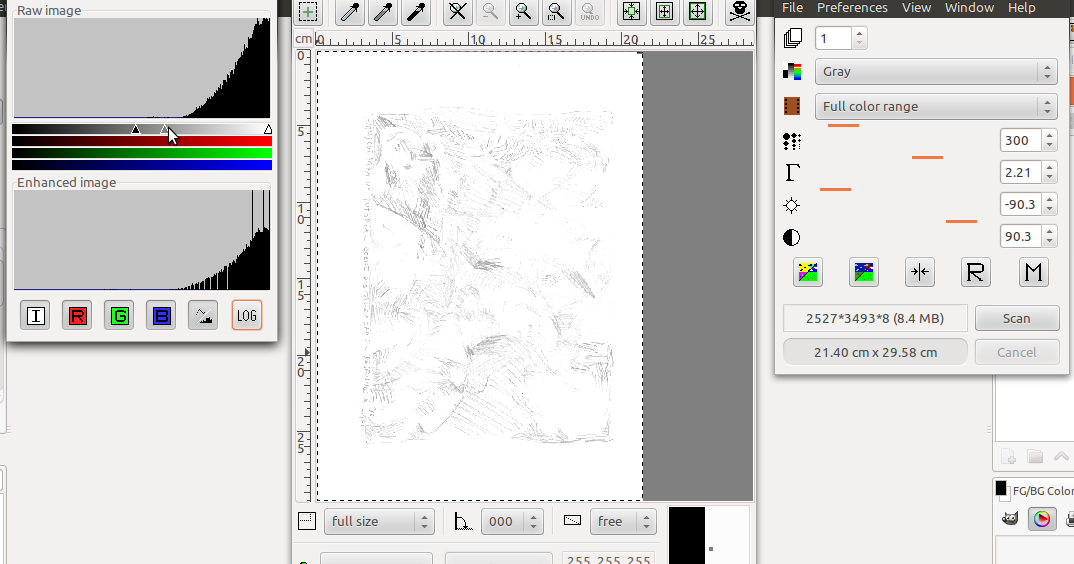Image resolution: width=1074 pixels, height=564 pixels.
Task: Click the R restore enhancement button
Action: [x=975, y=273]
